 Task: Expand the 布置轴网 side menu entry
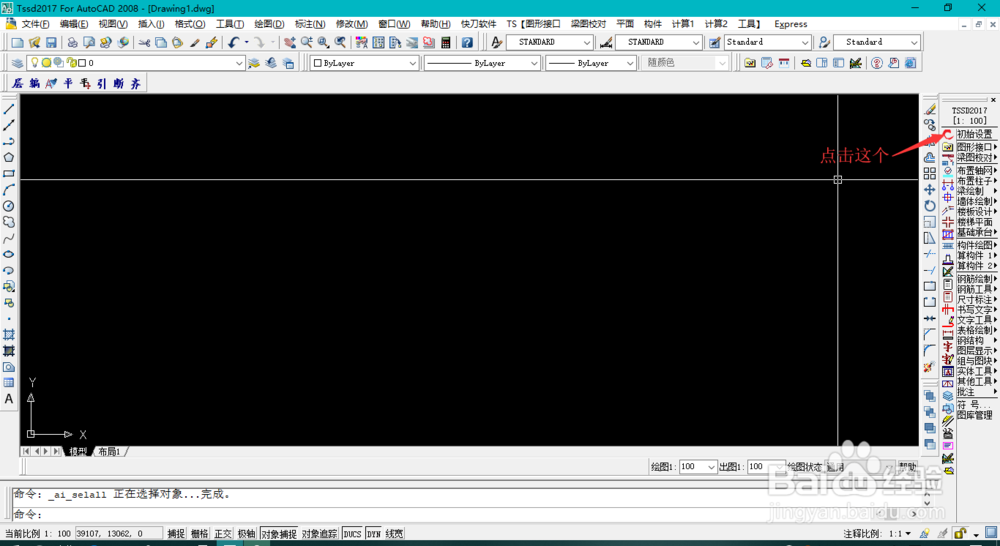coord(976,171)
